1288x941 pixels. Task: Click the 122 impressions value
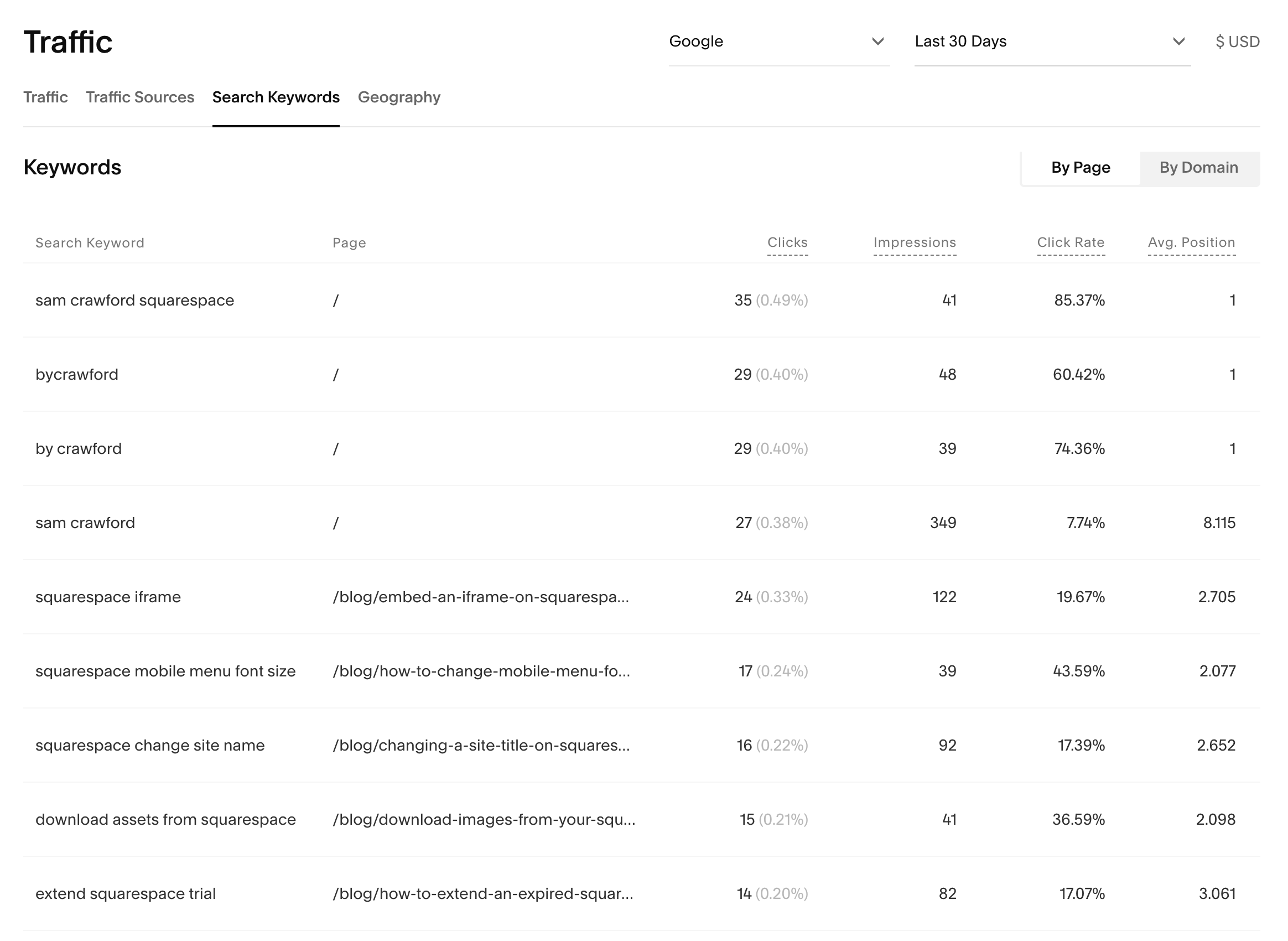pos(944,597)
